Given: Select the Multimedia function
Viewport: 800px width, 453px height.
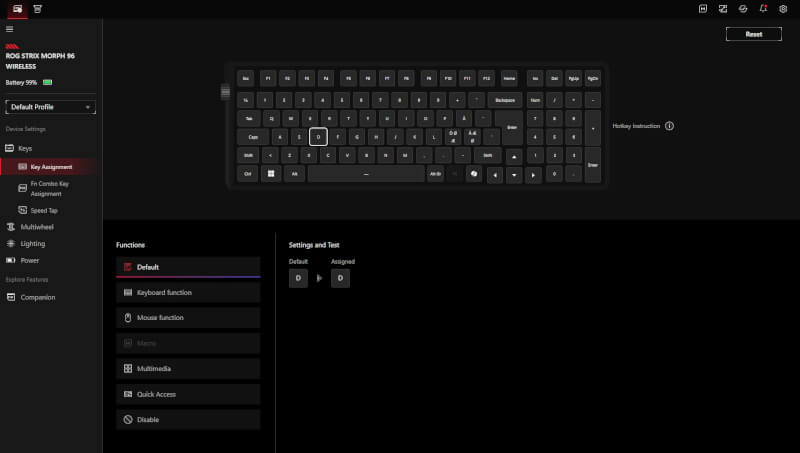Looking at the screenshot, I should (x=188, y=369).
